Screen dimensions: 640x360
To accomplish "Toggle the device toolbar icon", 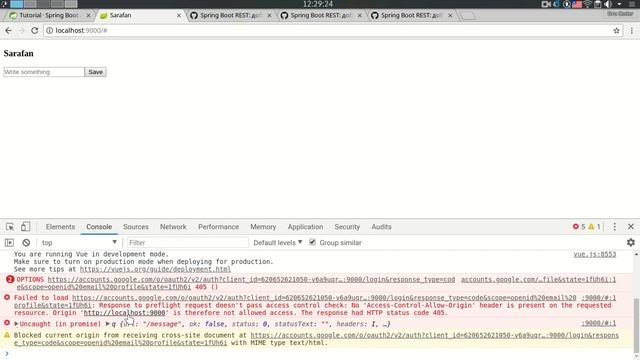I will click(x=25, y=226).
